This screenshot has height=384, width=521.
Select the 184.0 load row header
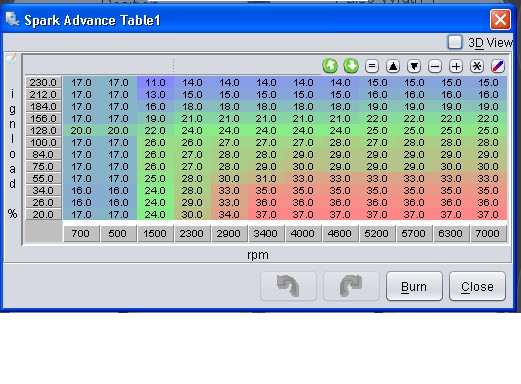(x=44, y=106)
